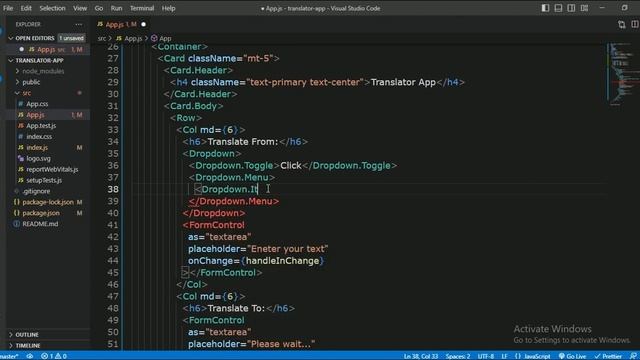This screenshot has height=360, width=640.
Task: Open App.test.js in explorer
Action: pyautogui.click(x=41, y=126)
